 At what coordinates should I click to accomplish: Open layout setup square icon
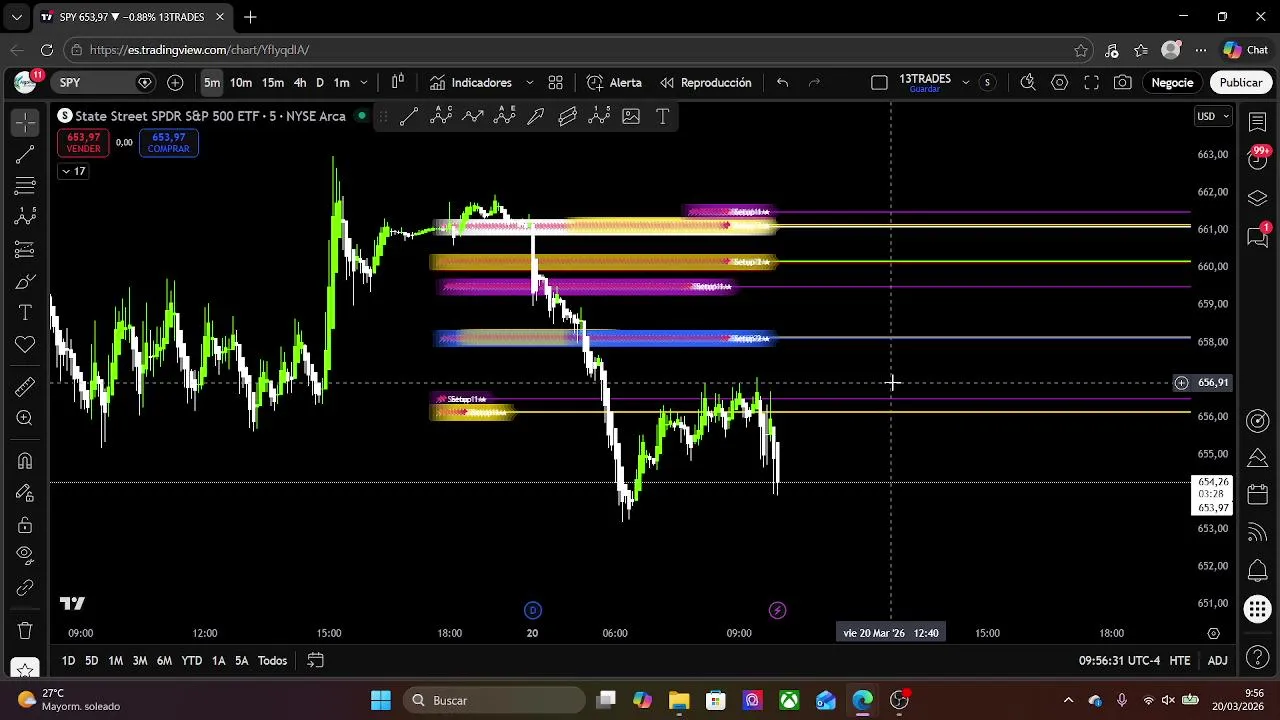[x=879, y=82]
